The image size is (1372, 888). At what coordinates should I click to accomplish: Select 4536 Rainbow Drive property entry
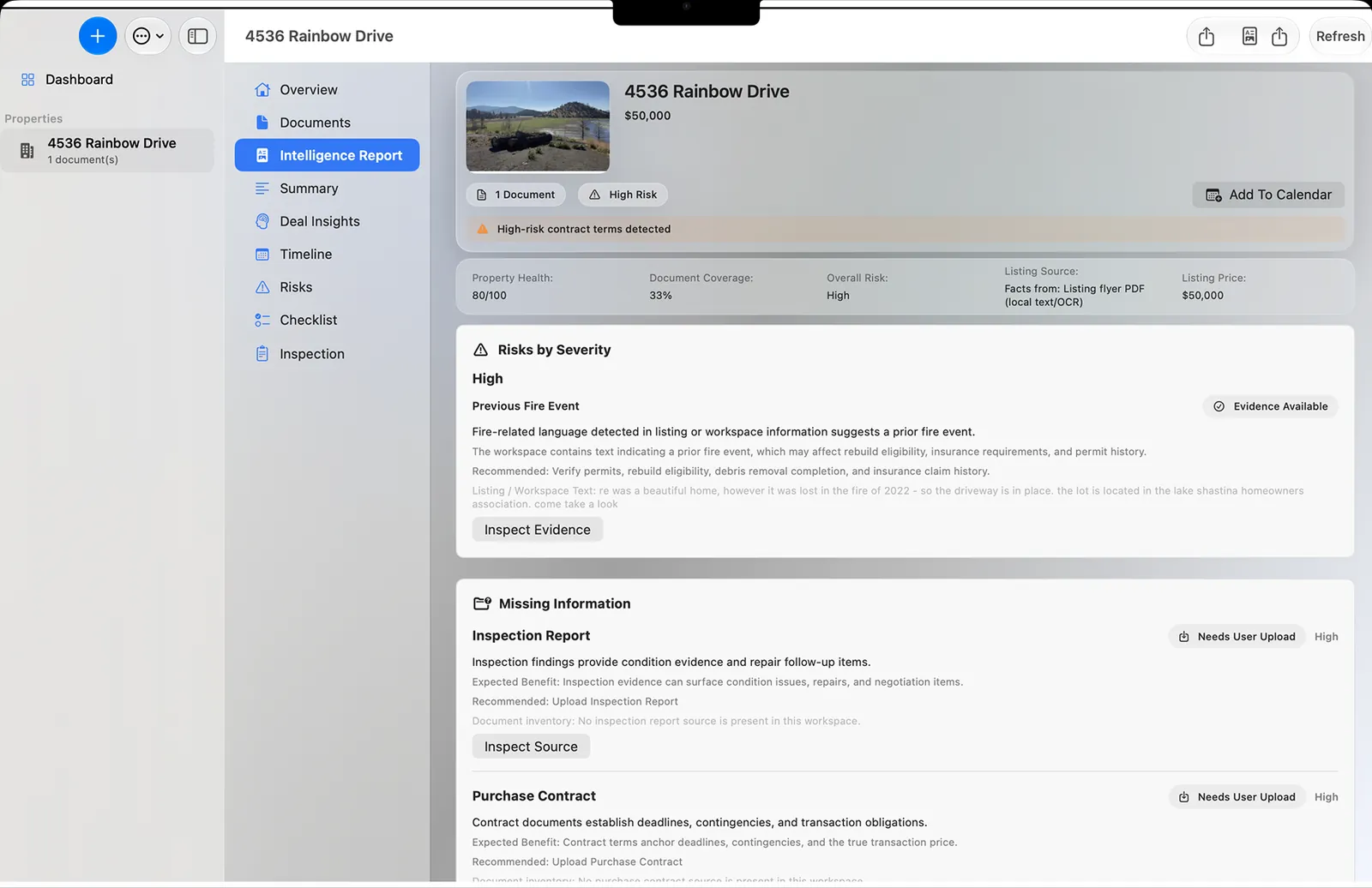click(107, 150)
